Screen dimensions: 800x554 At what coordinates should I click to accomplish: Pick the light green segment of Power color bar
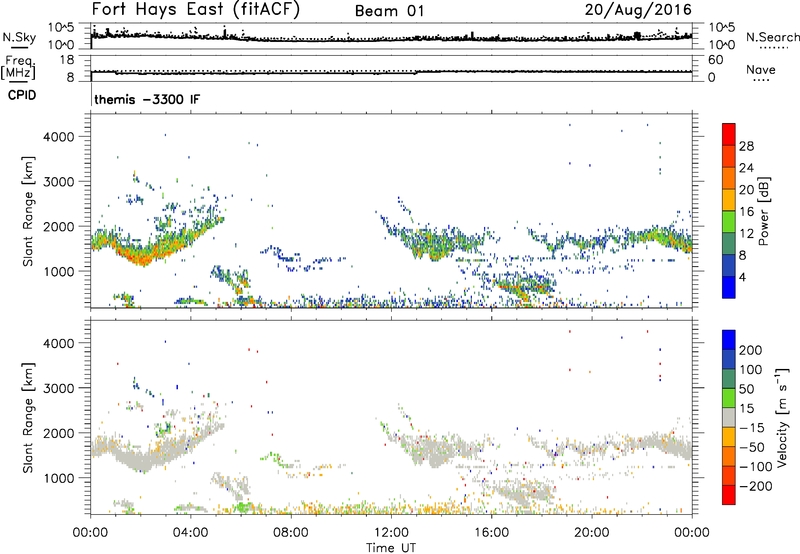[729, 221]
